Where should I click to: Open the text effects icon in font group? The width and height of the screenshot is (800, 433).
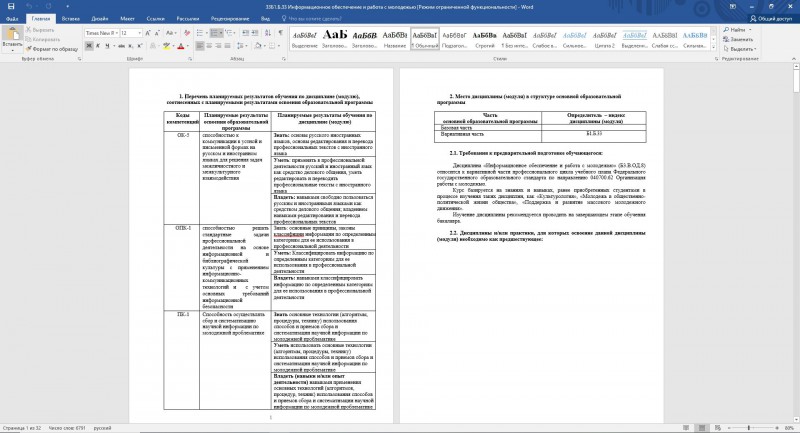click(153, 46)
